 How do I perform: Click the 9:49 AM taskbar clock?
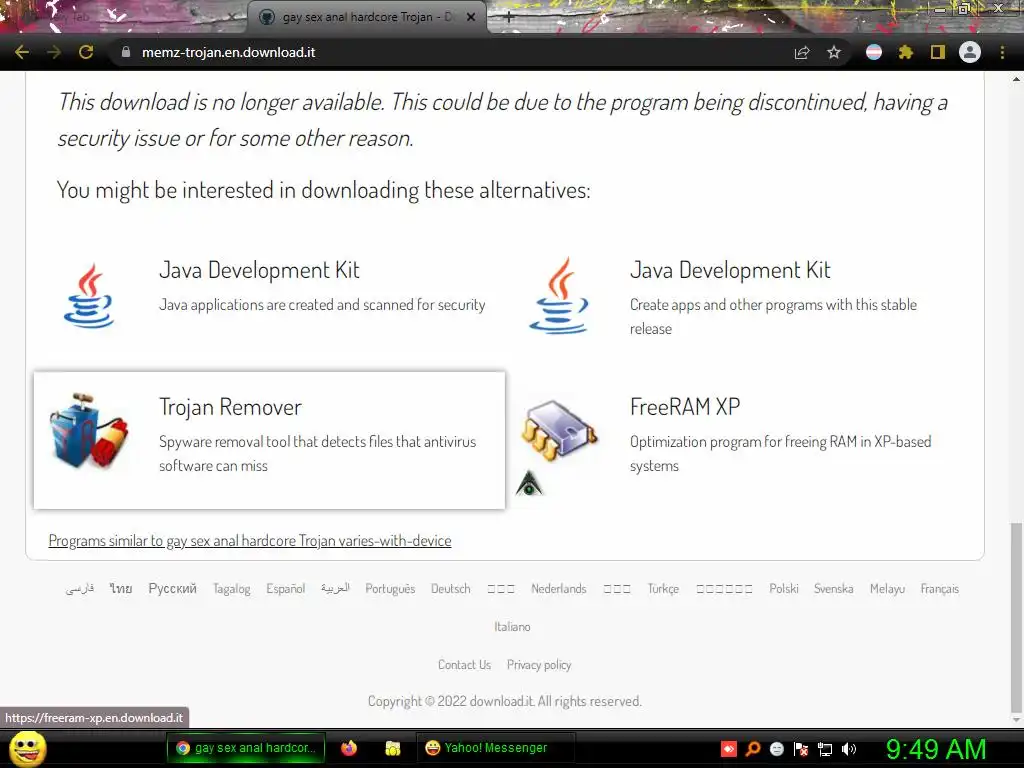click(936, 749)
